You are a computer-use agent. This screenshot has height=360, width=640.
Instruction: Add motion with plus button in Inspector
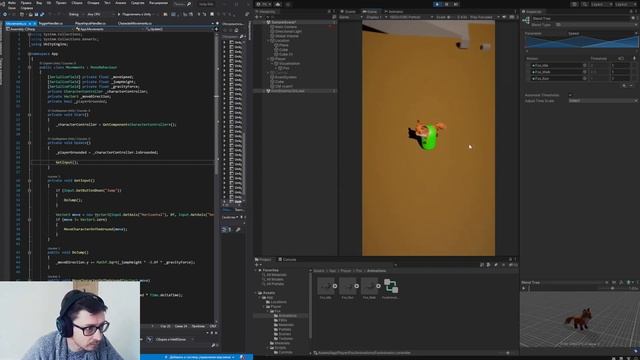(624, 85)
